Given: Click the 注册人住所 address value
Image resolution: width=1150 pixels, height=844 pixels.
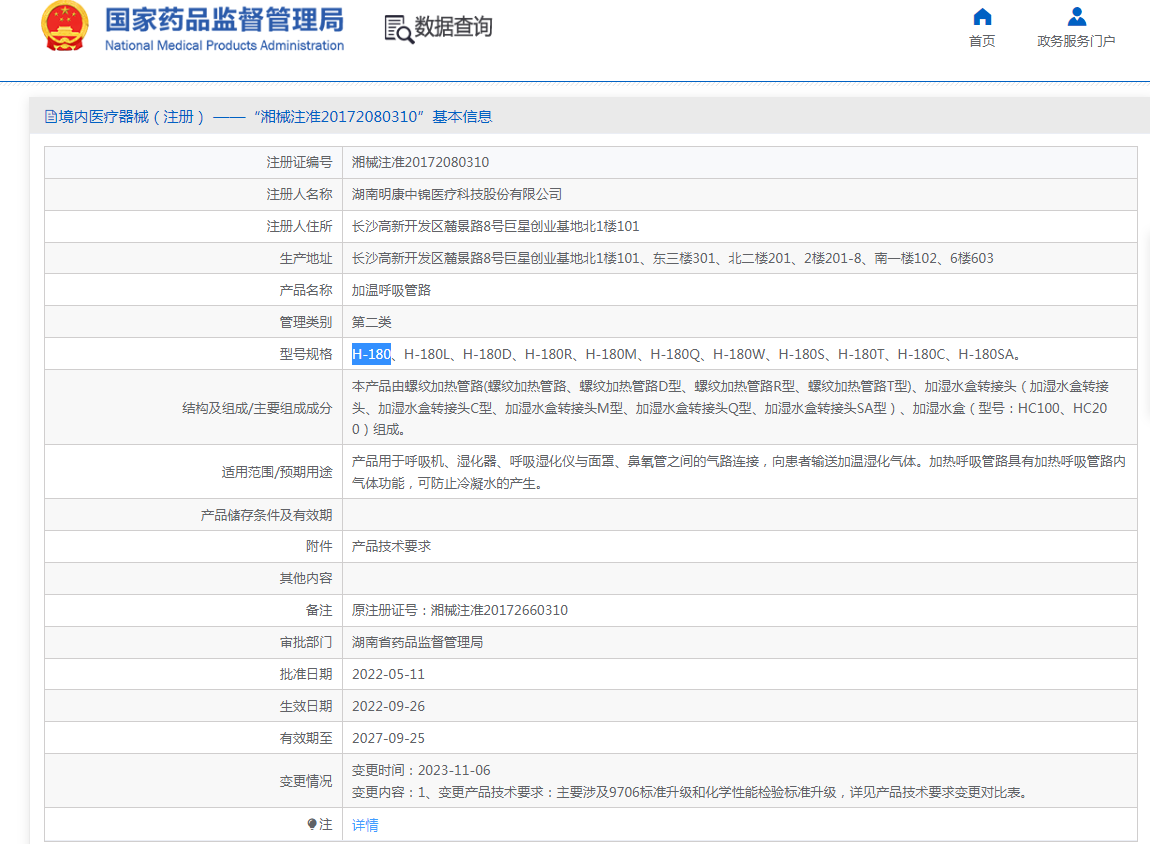Looking at the screenshot, I should pyautogui.click(x=496, y=227).
